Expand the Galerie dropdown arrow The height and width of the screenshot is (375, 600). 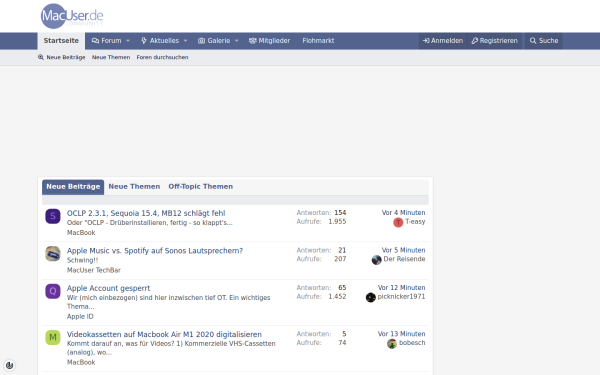pyautogui.click(x=236, y=41)
